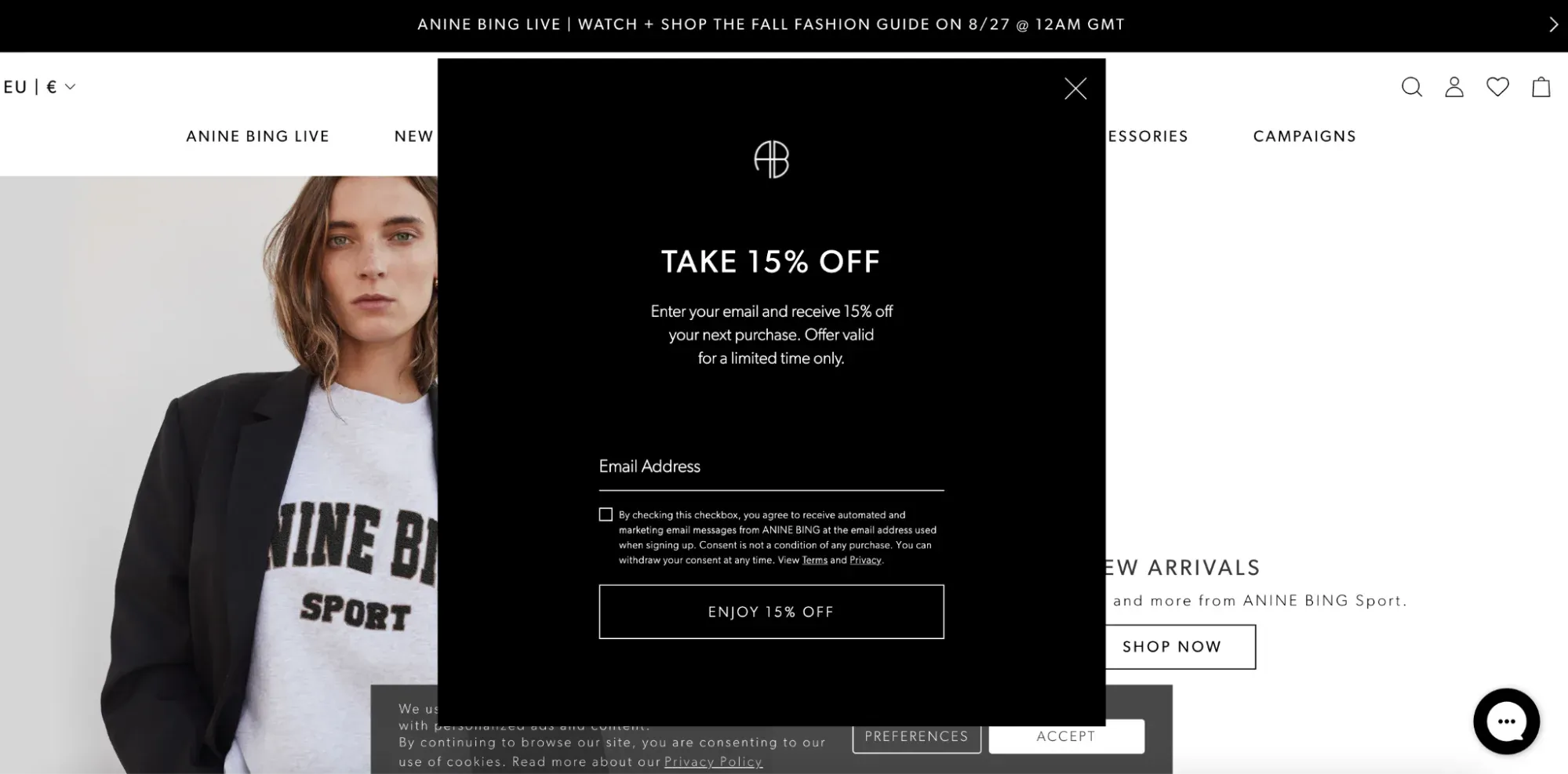Open the Terms link in popup

pyautogui.click(x=814, y=560)
